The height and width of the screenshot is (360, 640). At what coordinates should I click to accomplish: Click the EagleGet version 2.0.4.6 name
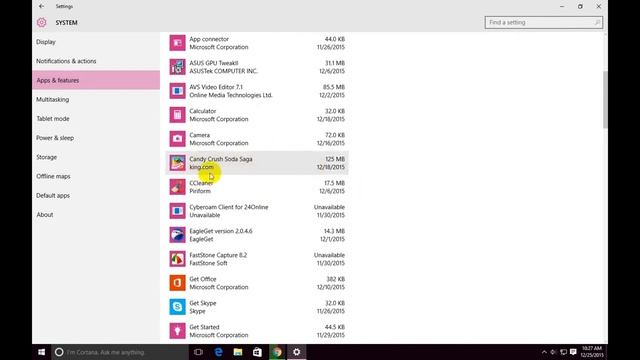tap(221, 231)
